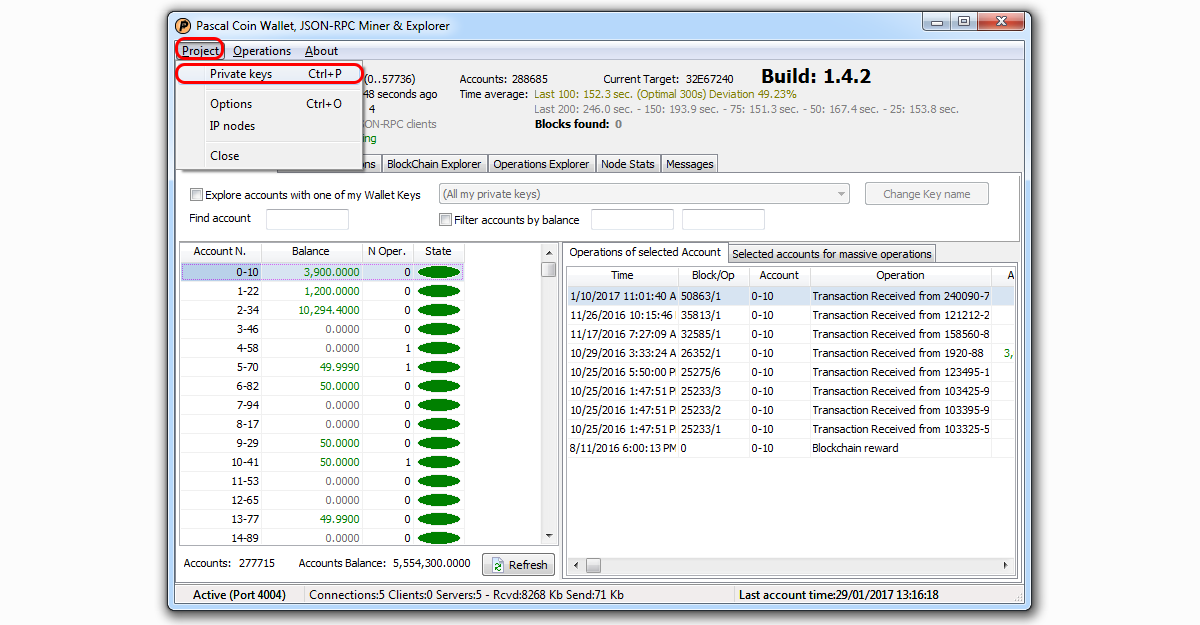Image resolution: width=1200 pixels, height=625 pixels.
Task: Tick the Filter accounts by balance checkbox
Action: coord(446,220)
